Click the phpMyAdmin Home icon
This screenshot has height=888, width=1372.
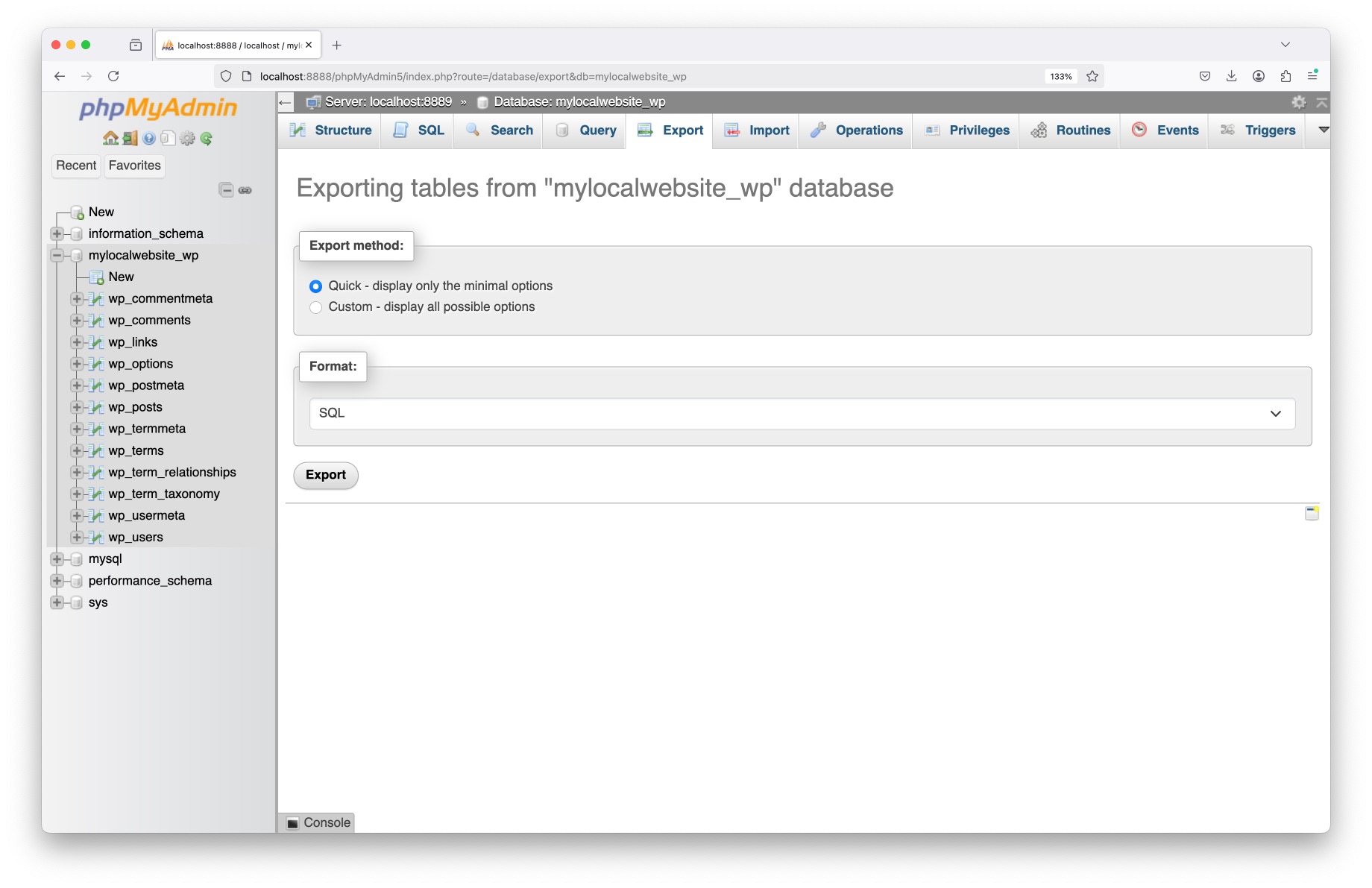point(110,138)
